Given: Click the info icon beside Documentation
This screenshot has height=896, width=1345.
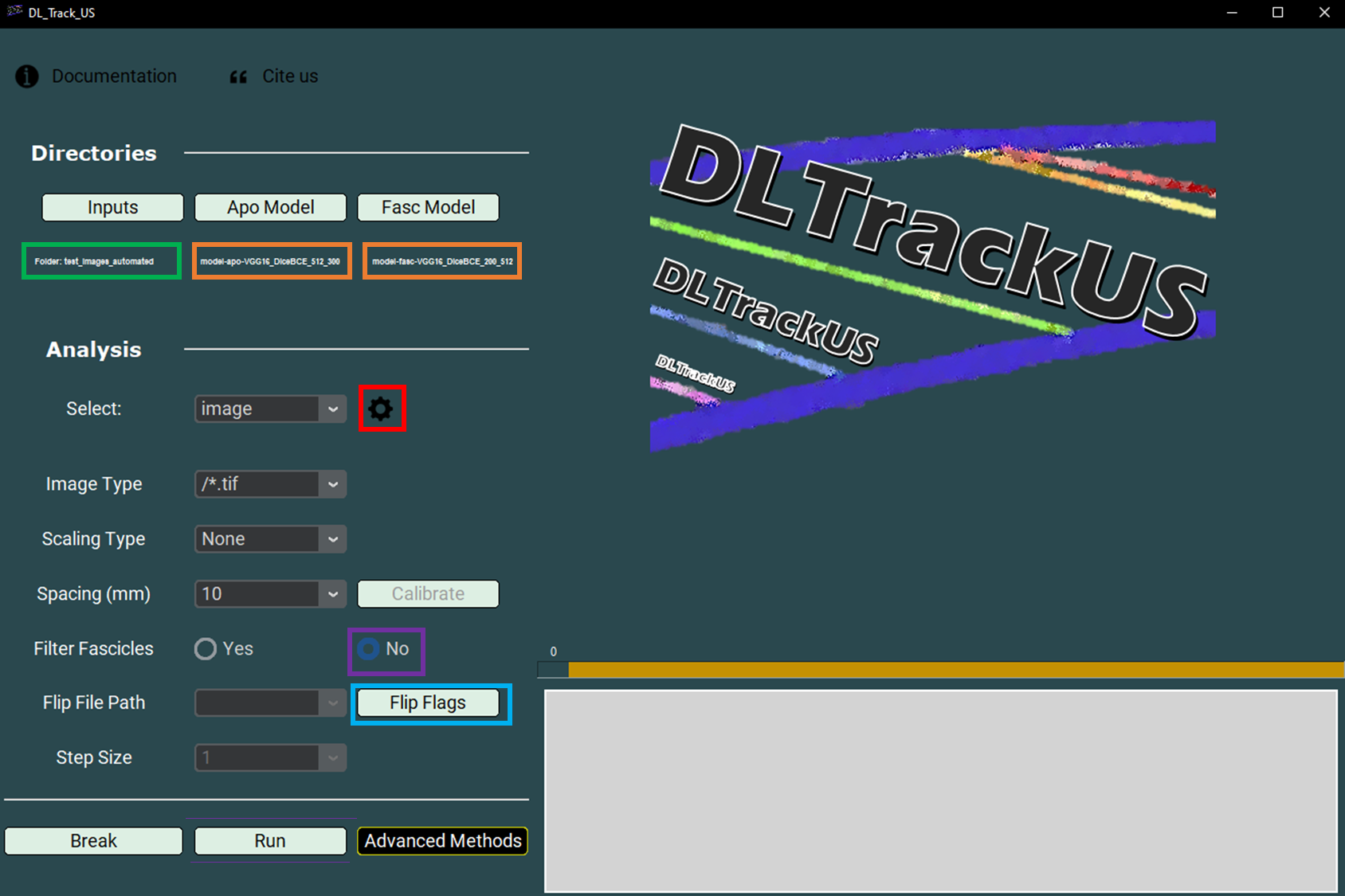Looking at the screenshot, I should pyautogui.click(x=26, y=76).
